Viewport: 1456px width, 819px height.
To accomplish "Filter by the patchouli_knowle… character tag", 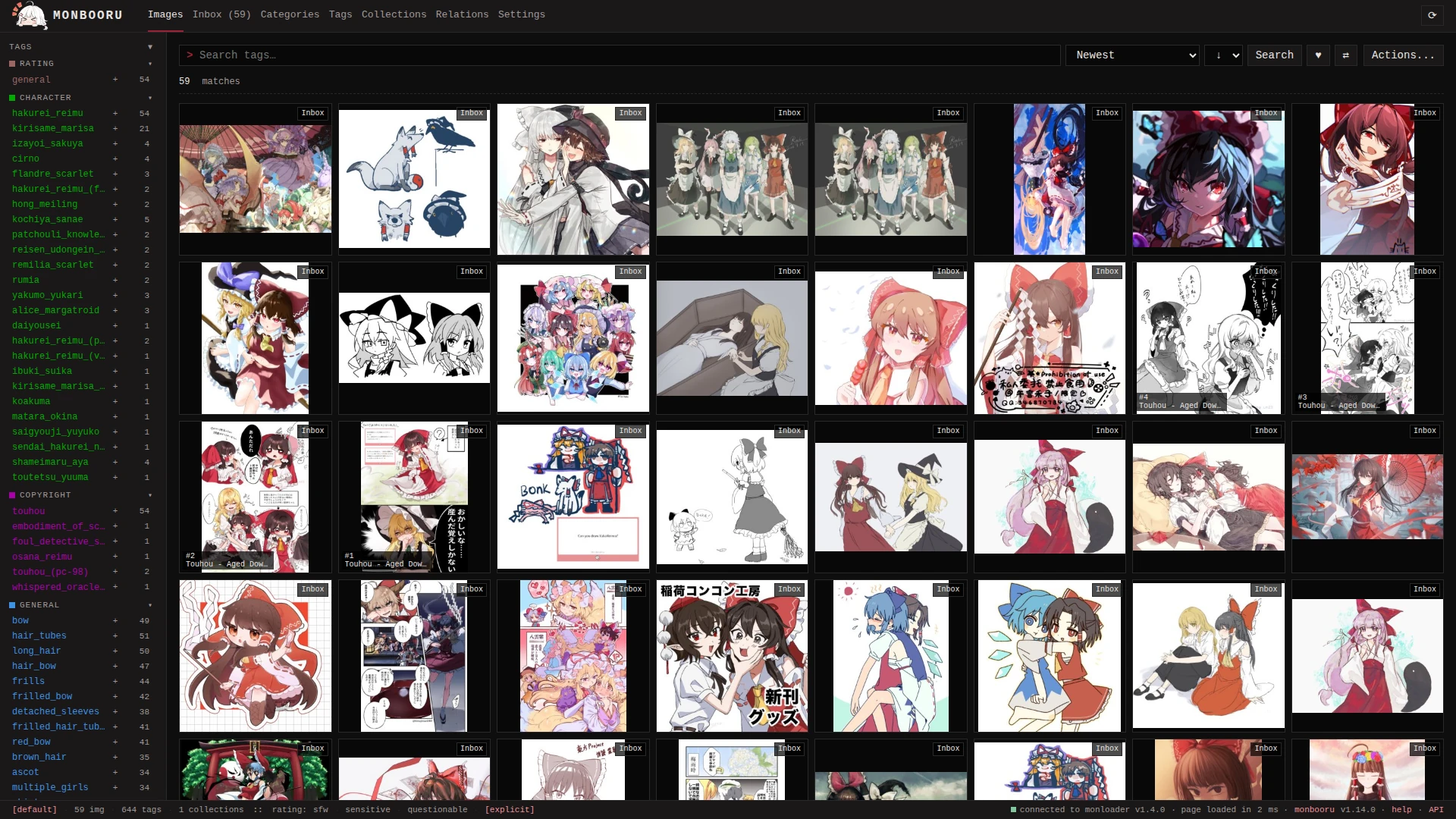I will pyautogui.click(x=58, y=234).
